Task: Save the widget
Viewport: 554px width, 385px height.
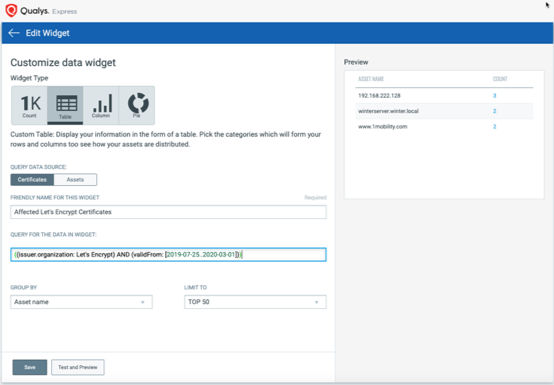Action: click(30, 367)
